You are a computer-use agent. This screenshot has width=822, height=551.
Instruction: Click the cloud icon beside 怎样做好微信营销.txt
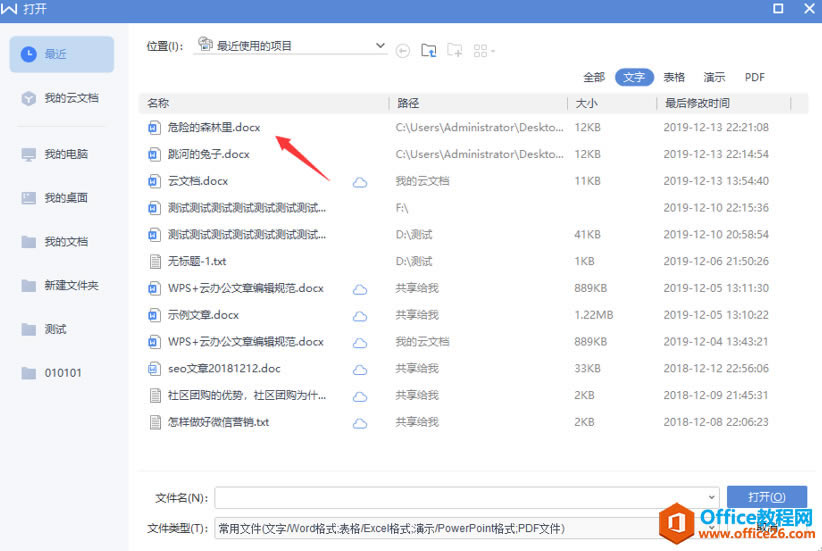(360, 424)
